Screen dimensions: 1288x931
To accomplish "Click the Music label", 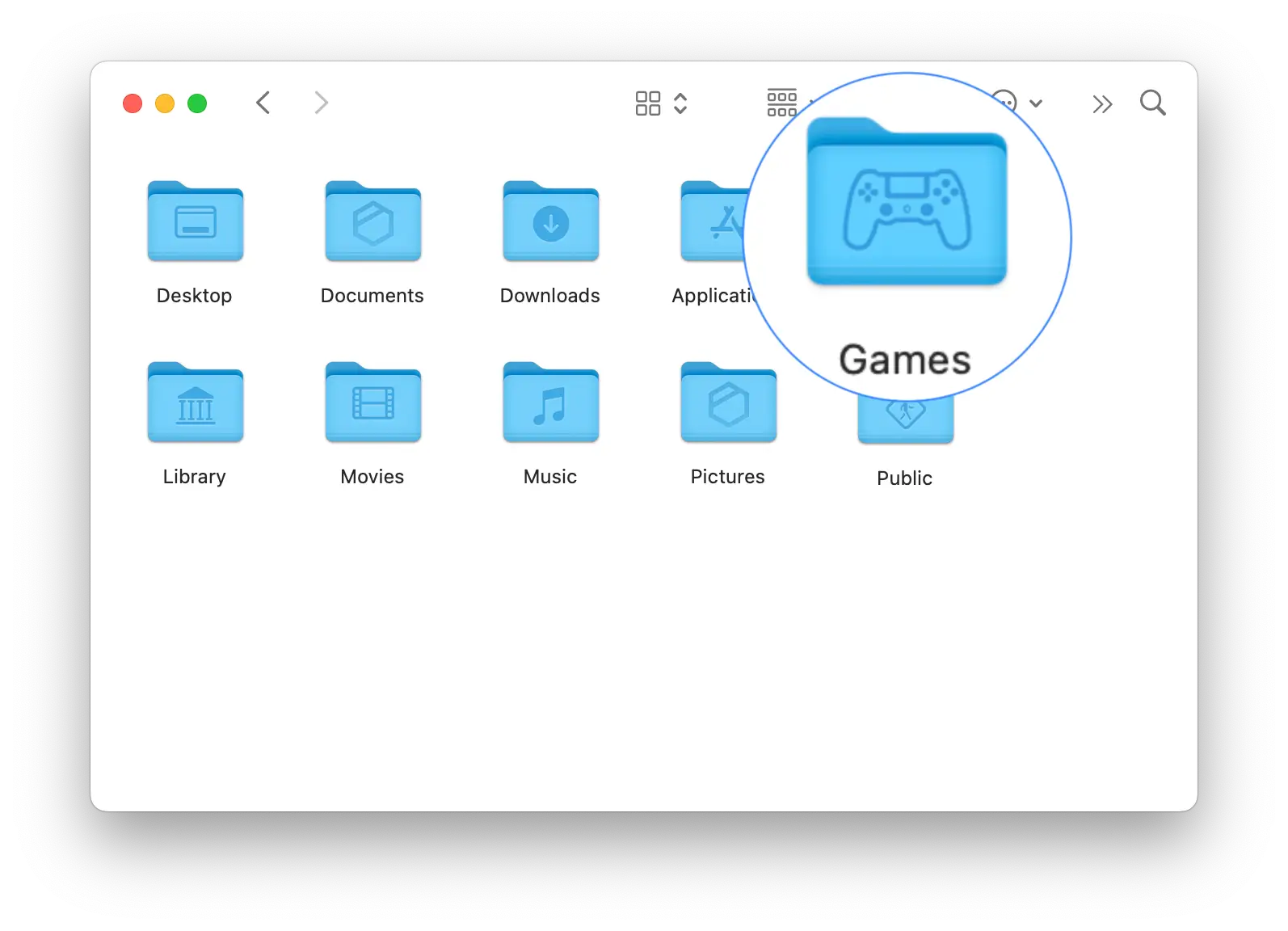I will [550, 477].
